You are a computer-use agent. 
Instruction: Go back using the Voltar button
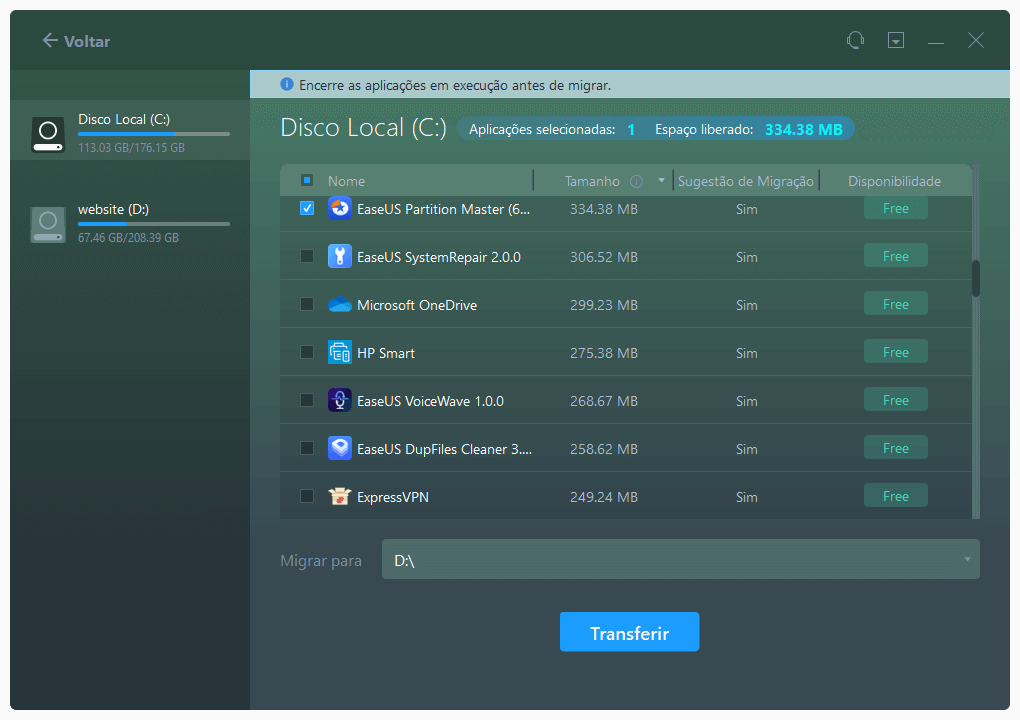coord(76,41)
